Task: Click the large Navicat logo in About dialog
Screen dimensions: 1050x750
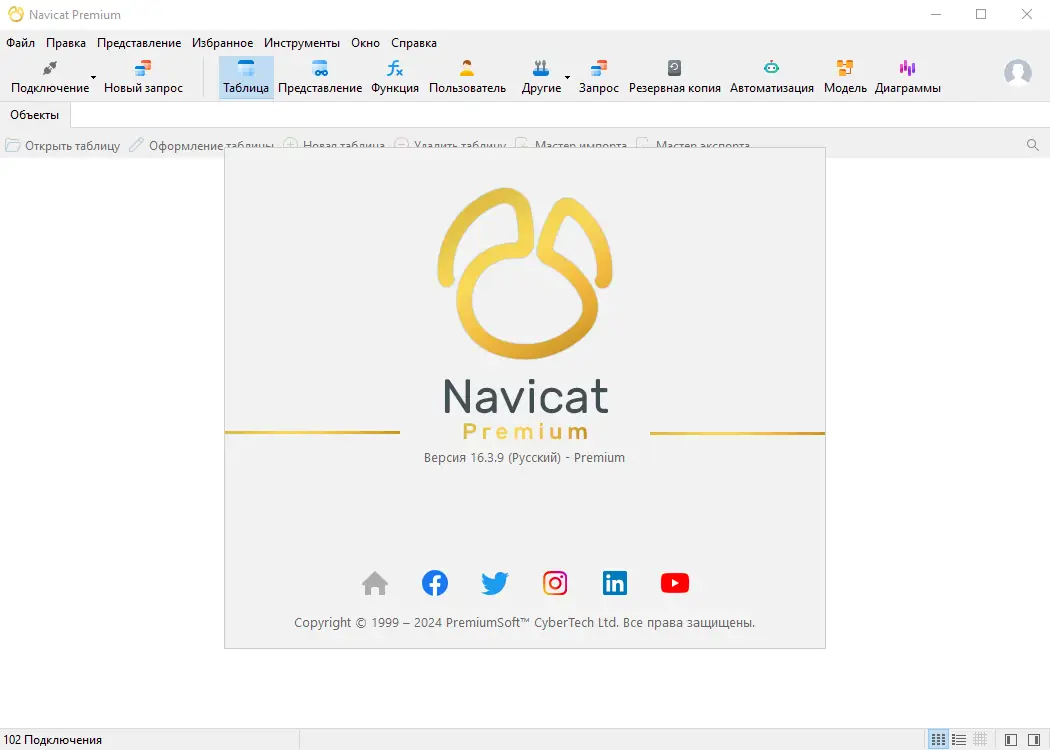Action: [x=525, y=273]
